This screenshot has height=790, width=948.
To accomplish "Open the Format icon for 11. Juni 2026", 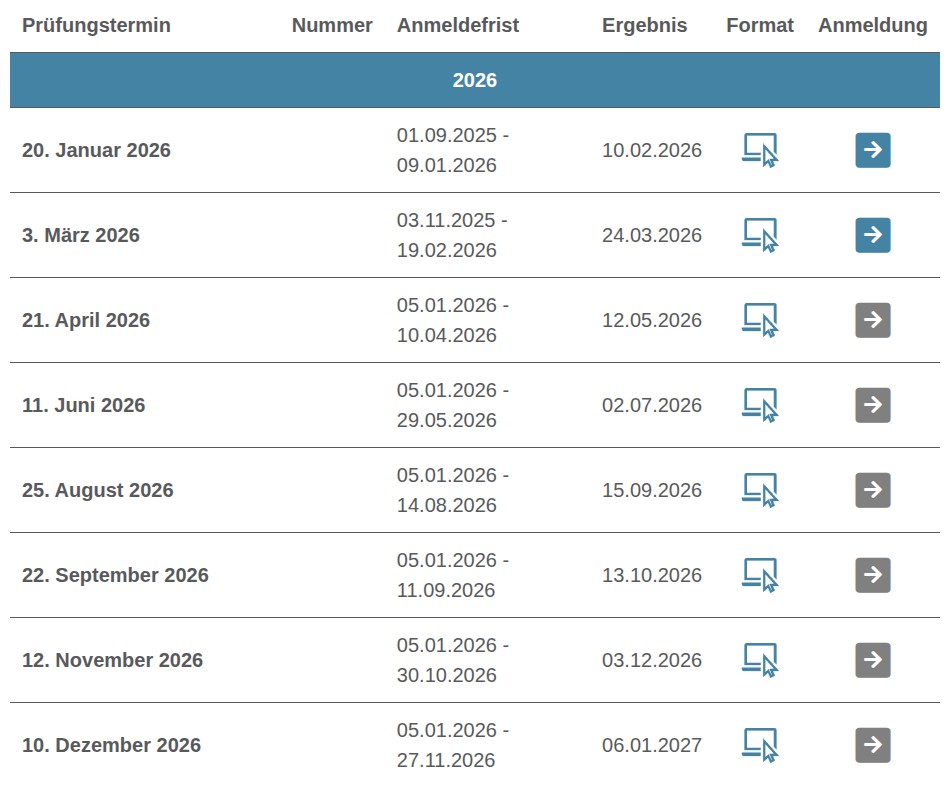I will click(760, 405).
